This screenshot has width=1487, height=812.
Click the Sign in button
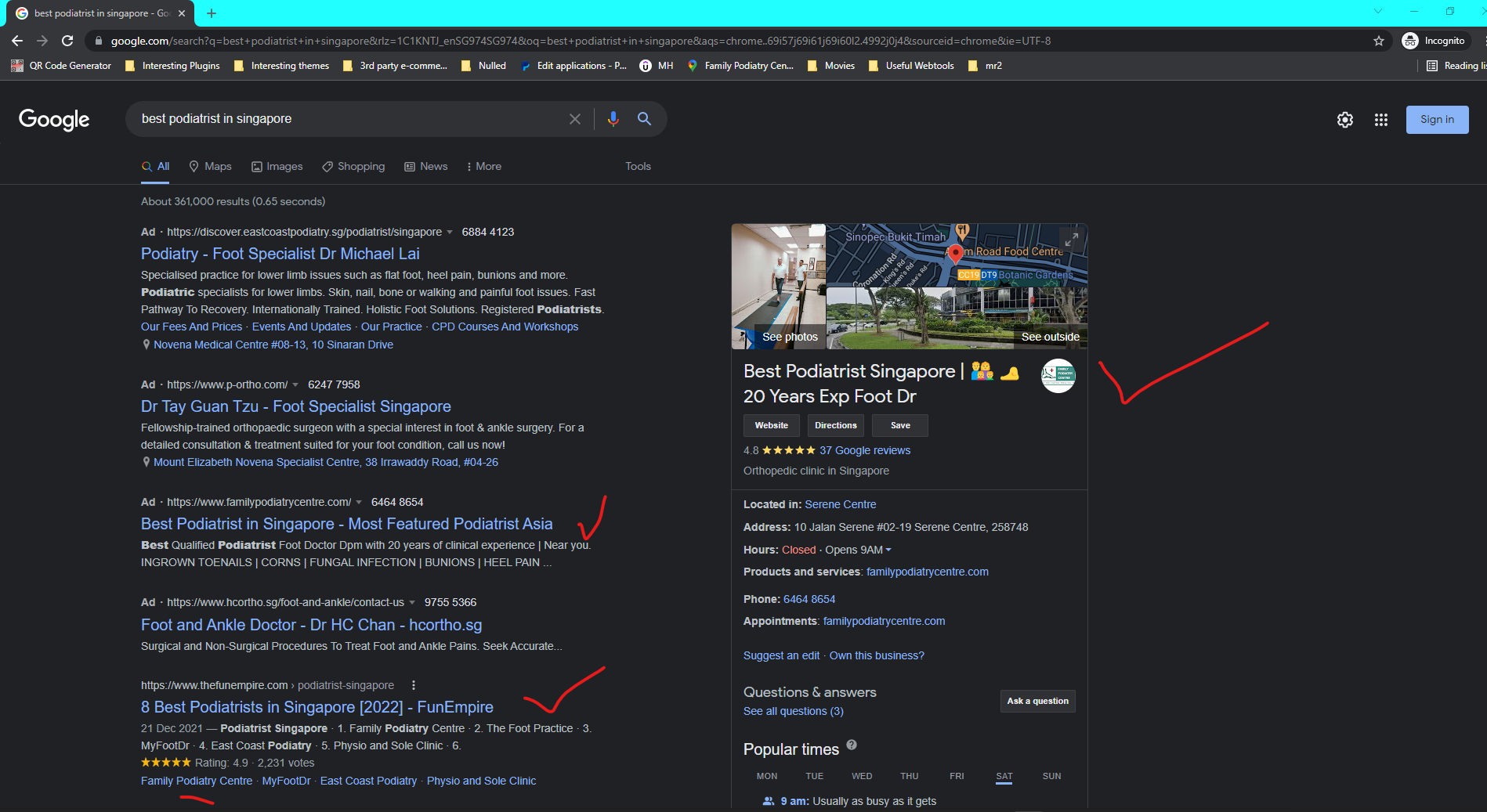pyautogui.click(x=1437, y=120)
